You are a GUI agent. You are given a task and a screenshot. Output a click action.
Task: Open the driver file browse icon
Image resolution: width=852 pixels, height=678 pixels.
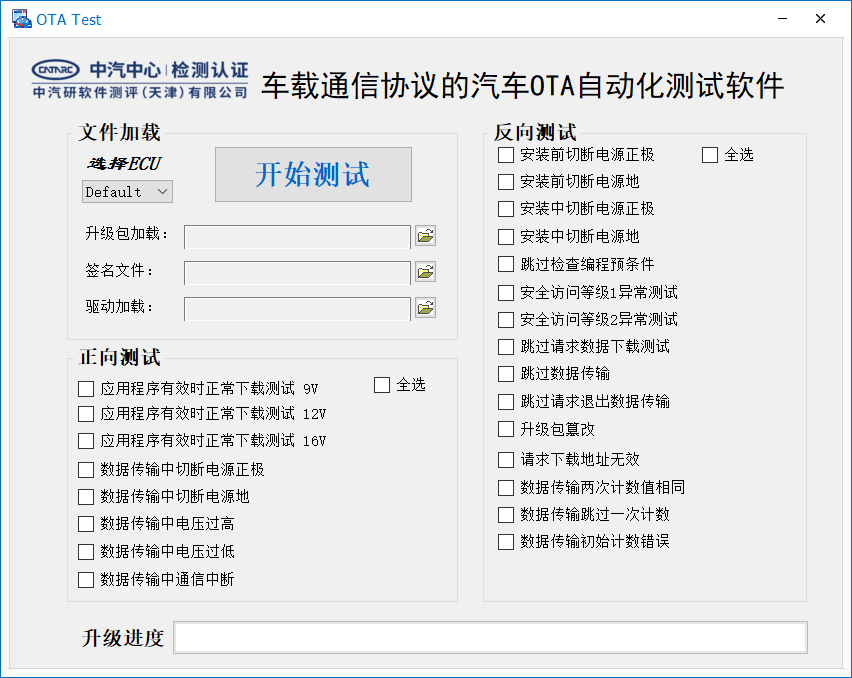click(425, 307)
